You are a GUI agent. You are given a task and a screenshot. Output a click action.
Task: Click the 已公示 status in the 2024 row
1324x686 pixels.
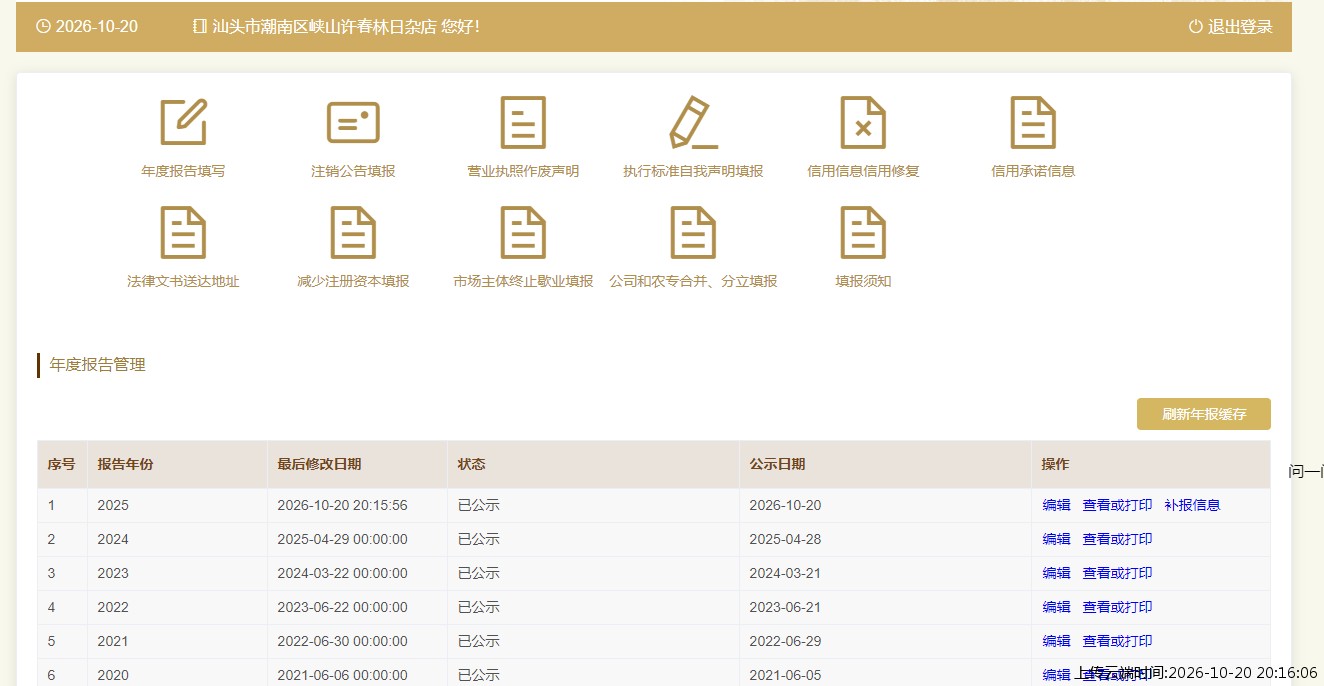pyautogui.click(x=478, y=539)
